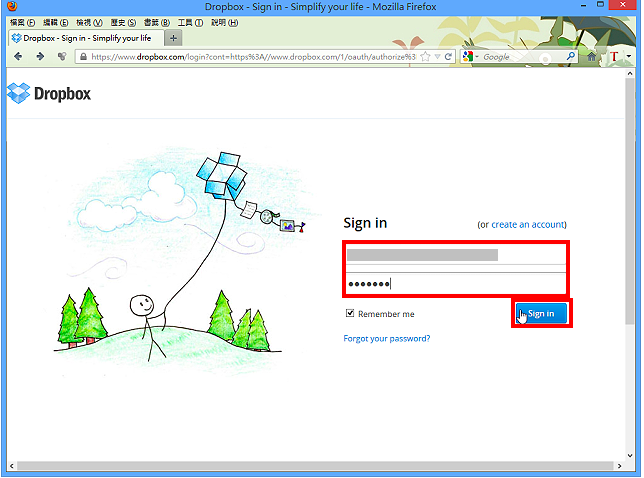Click the red T toolbar icon
Screen dimensions: 644x478
point(614,56)
